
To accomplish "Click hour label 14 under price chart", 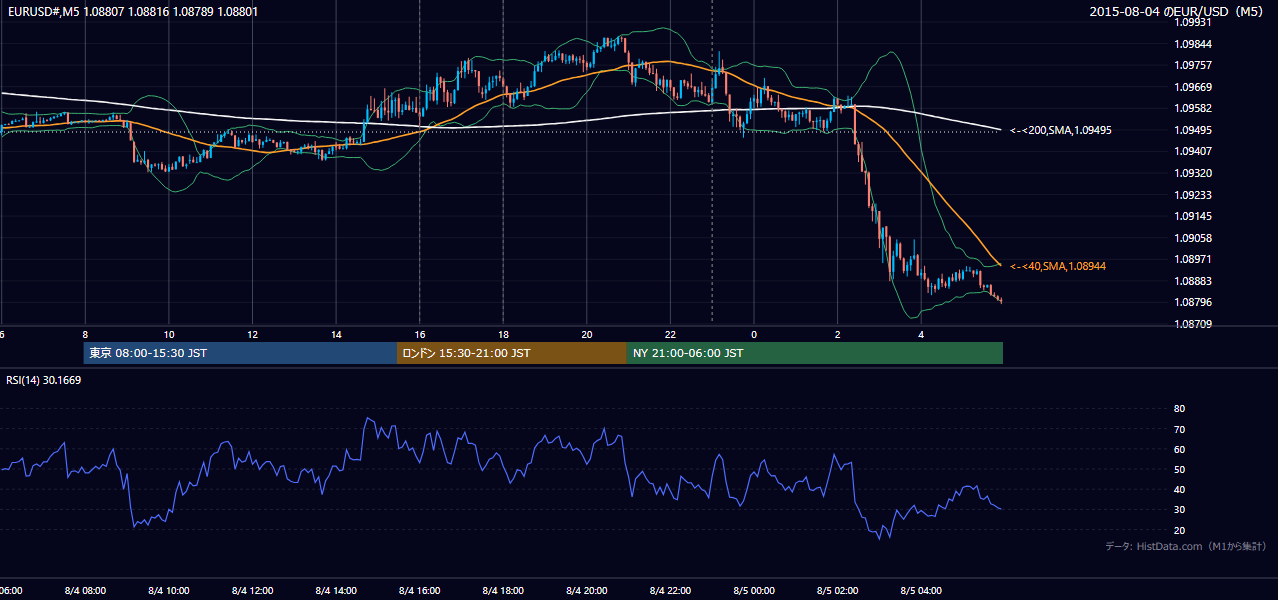I will (336, 334).
